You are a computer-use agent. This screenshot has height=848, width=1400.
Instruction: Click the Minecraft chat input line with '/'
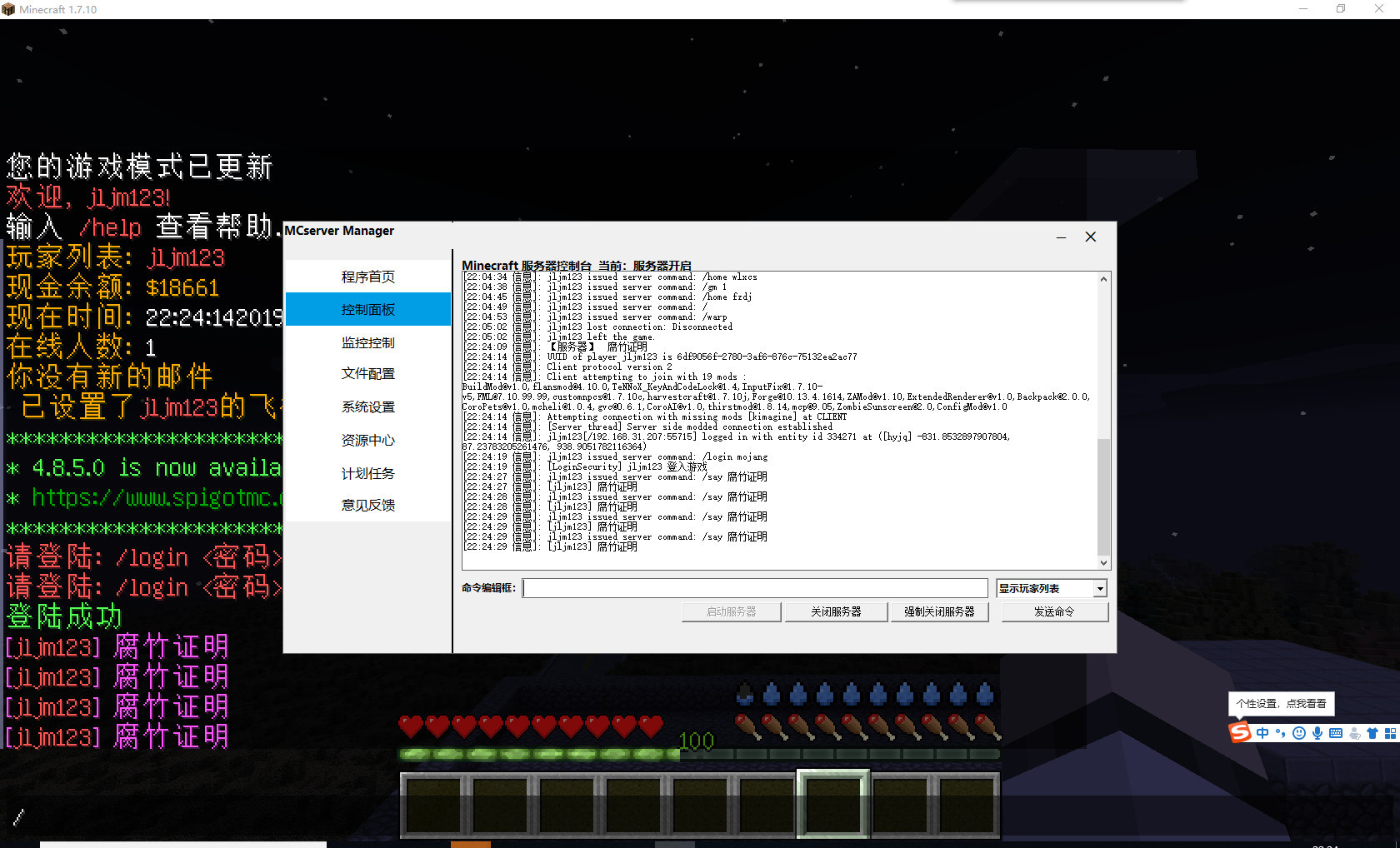click(700, 817)
